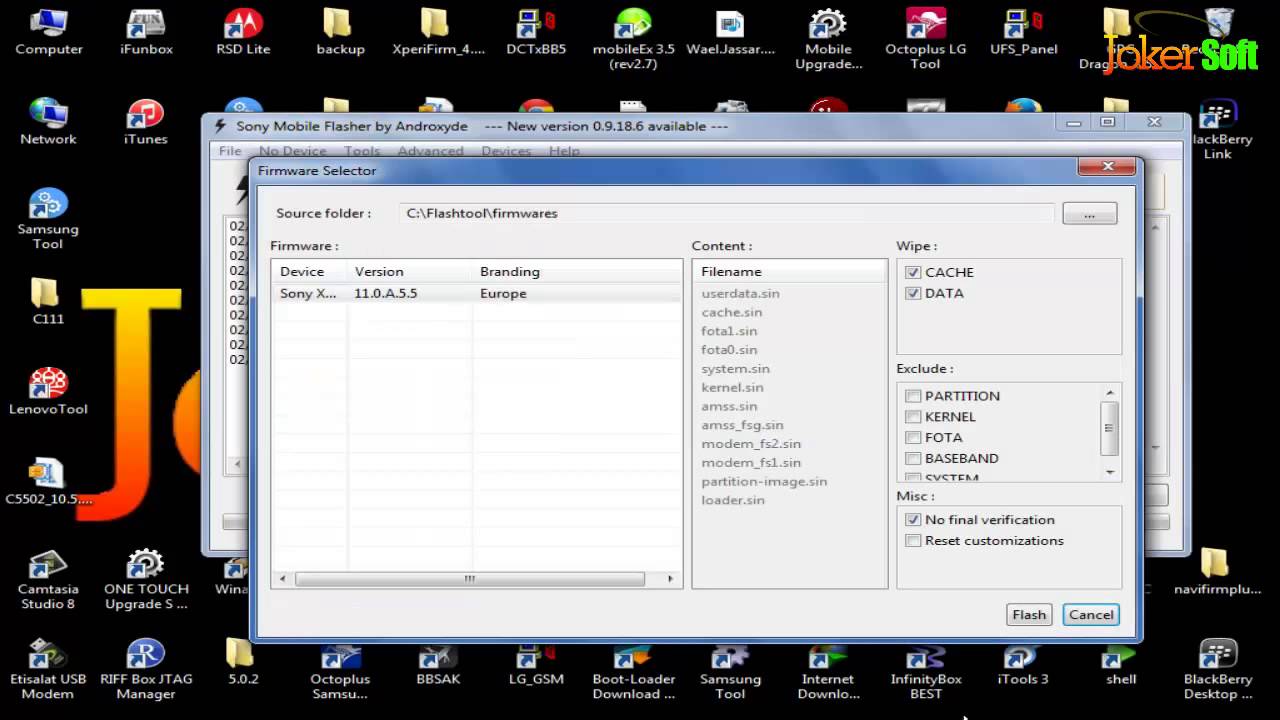This screenshot has height=720, width=1280.
Task: Uncheck the CACHE wipe checkbox
Action: (913, 272)
